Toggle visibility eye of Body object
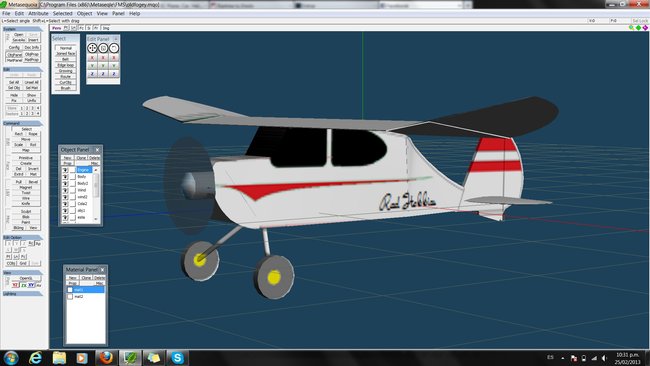650x366 pixels. click(x=65, y=177)
